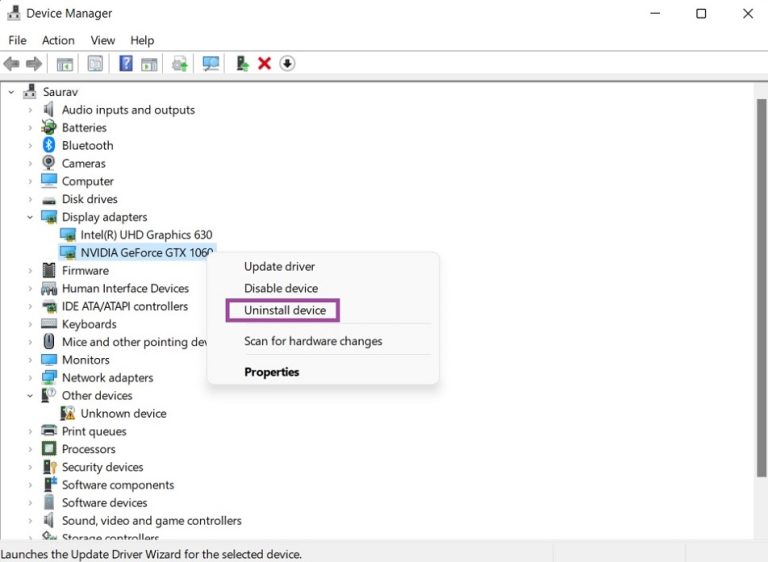The height and width of the screenshot is (562, 768).
Task: Click the Update device driver toolbar icon
Action: point(242,64)
